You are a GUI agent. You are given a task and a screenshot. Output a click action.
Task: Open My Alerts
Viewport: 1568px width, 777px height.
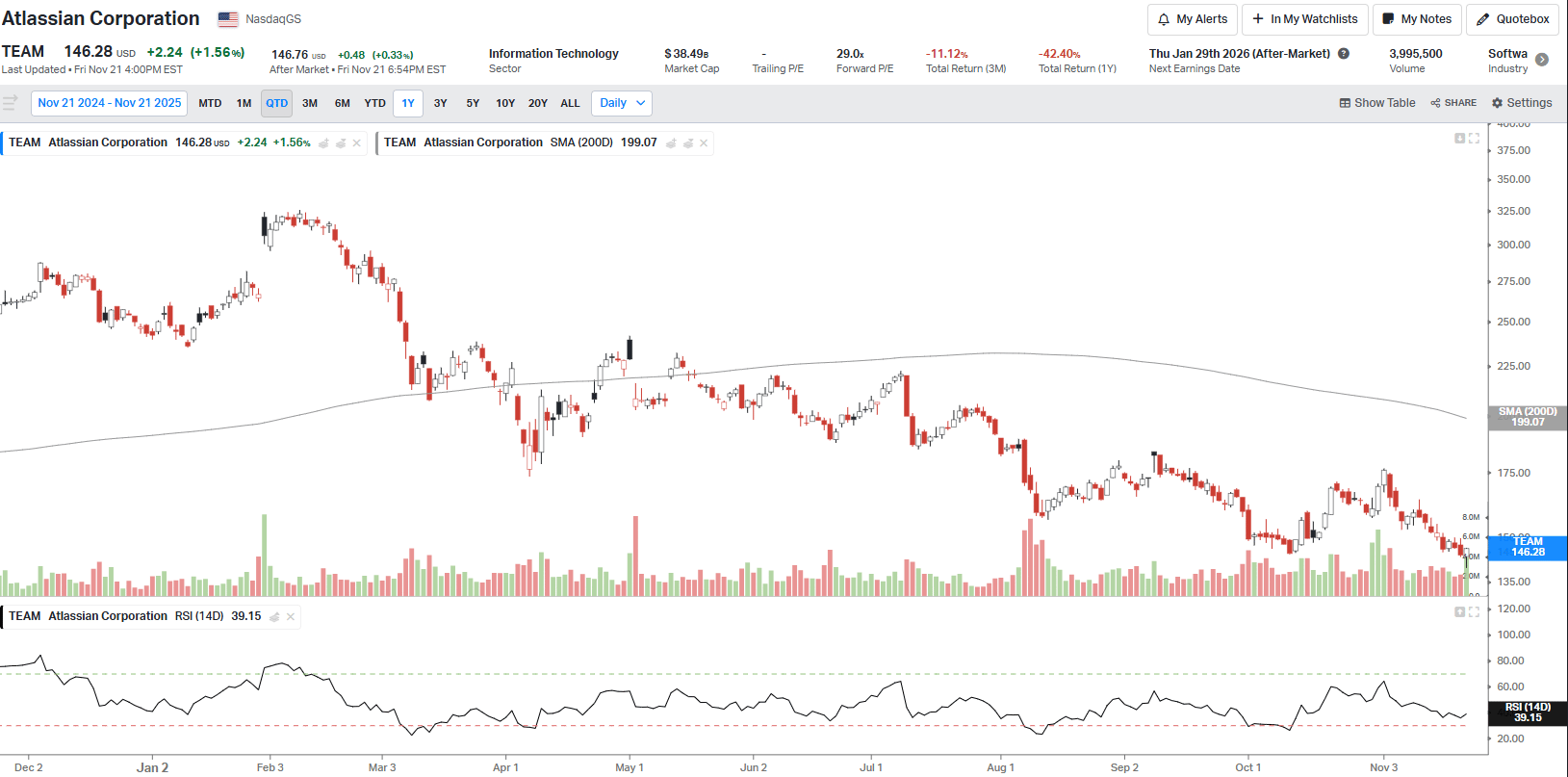pyautogui.click(x=1193, y=19)
